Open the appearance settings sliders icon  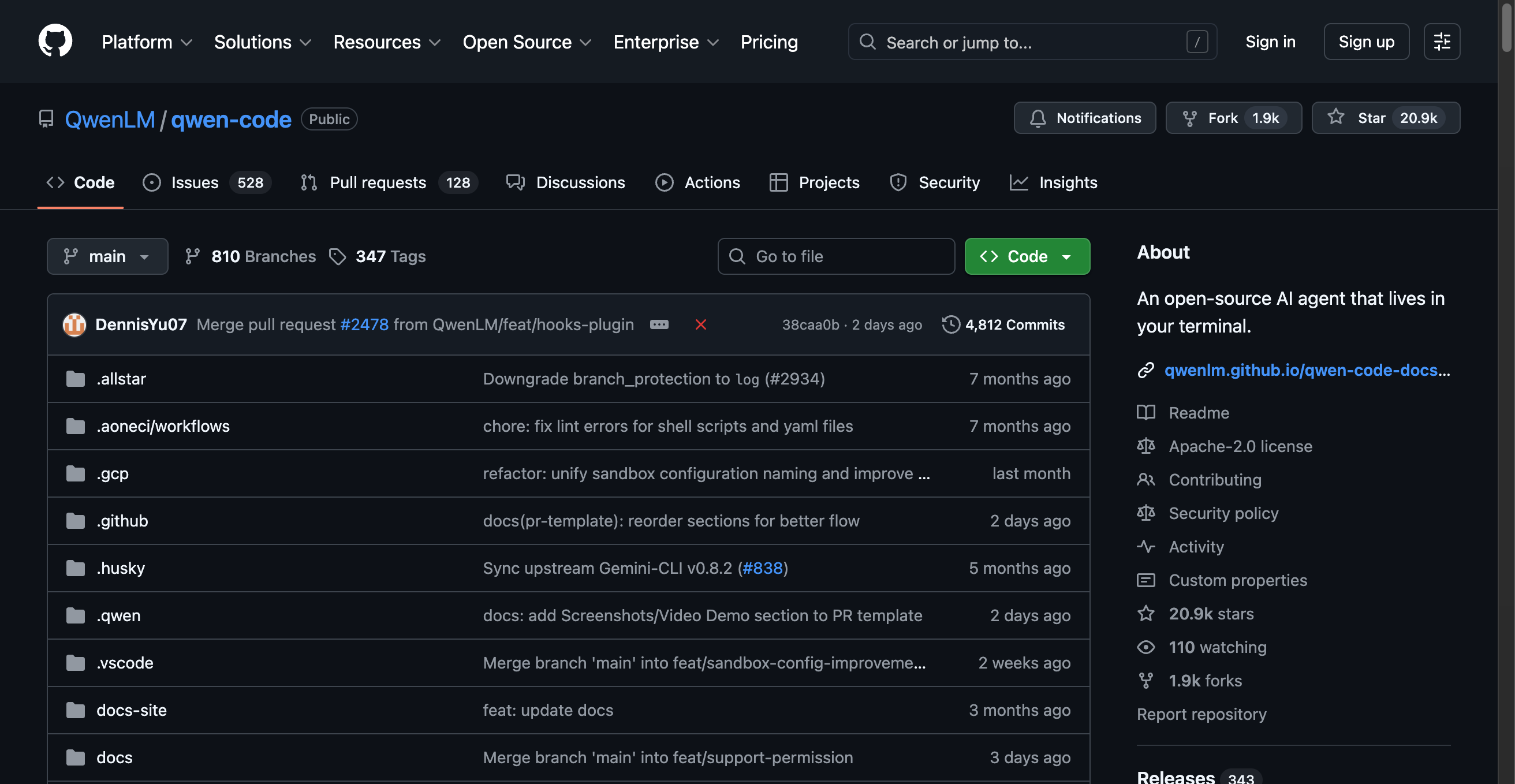point(1442,41)
